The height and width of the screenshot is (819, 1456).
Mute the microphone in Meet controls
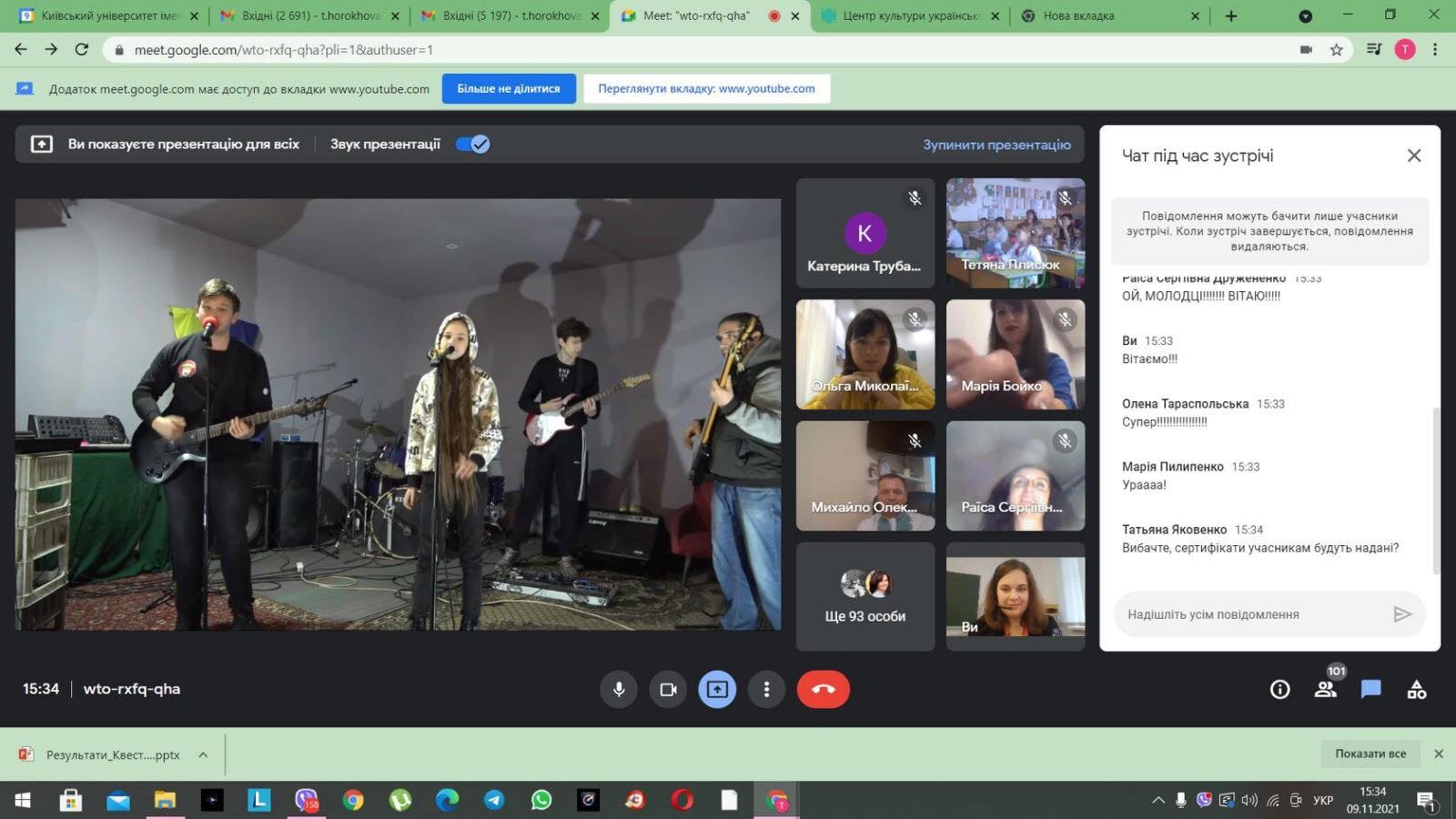619,689
